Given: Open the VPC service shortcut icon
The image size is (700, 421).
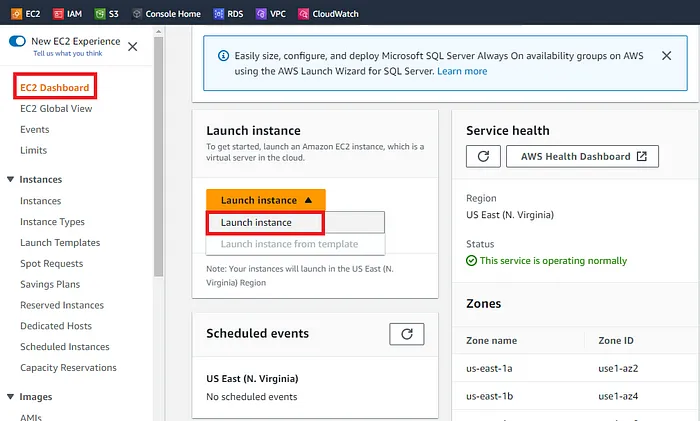Looking at the screenshot, I should pos(261,14).
